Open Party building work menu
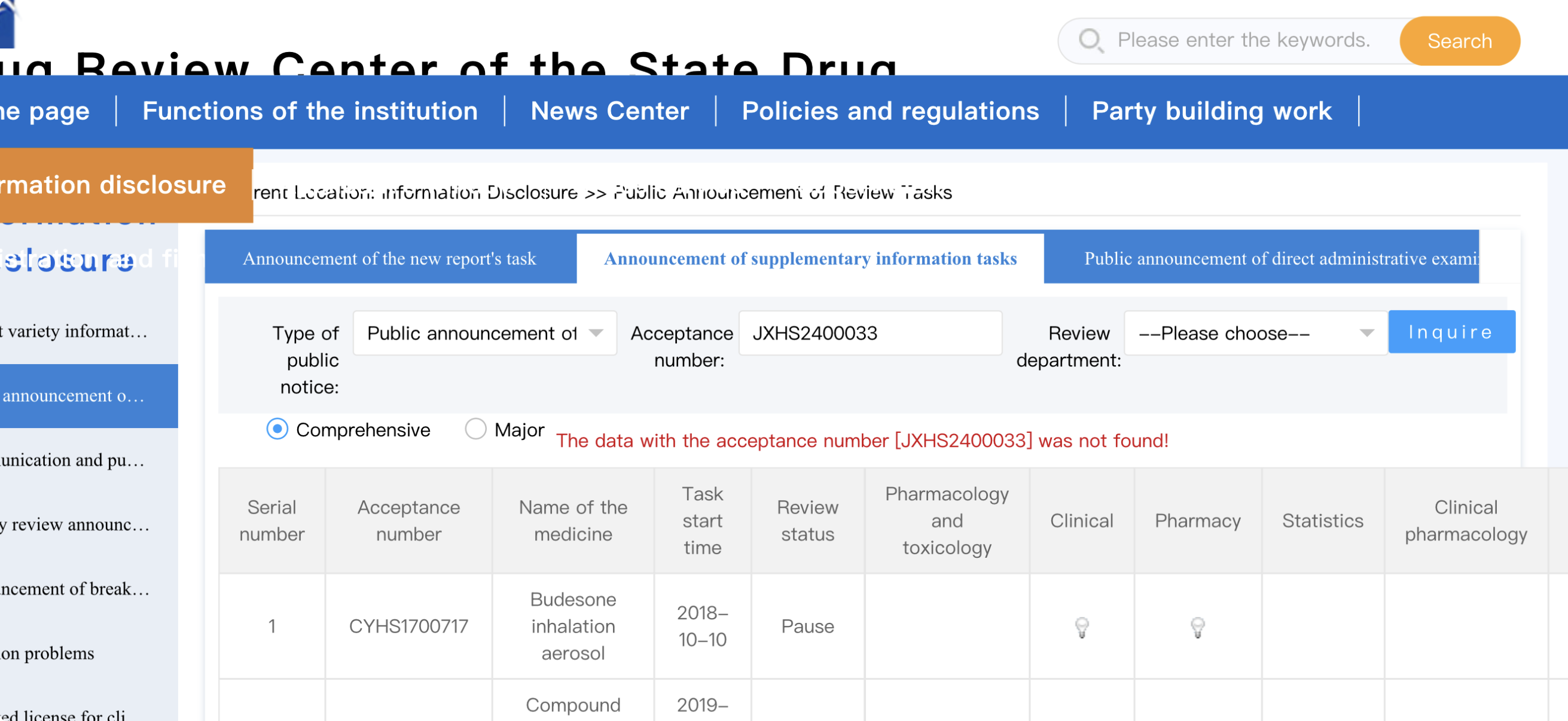Image resolution: width=1568 pixels, height=721 pixels. coord(1212,111)
